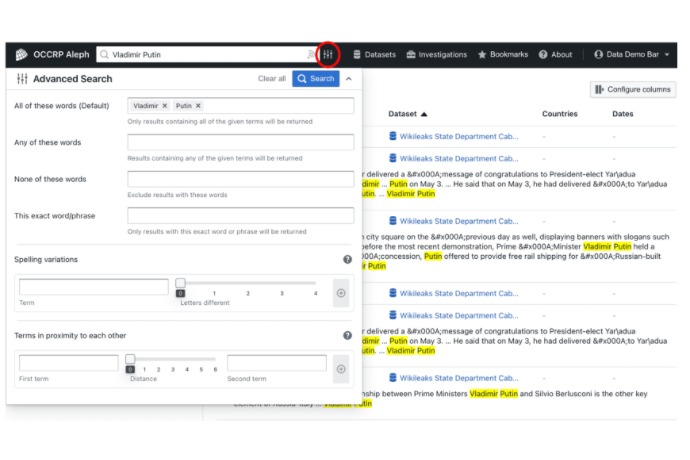Remove the Vladimir tag
This screenshot has height=460, width=690.
click(x=165, y=106)
